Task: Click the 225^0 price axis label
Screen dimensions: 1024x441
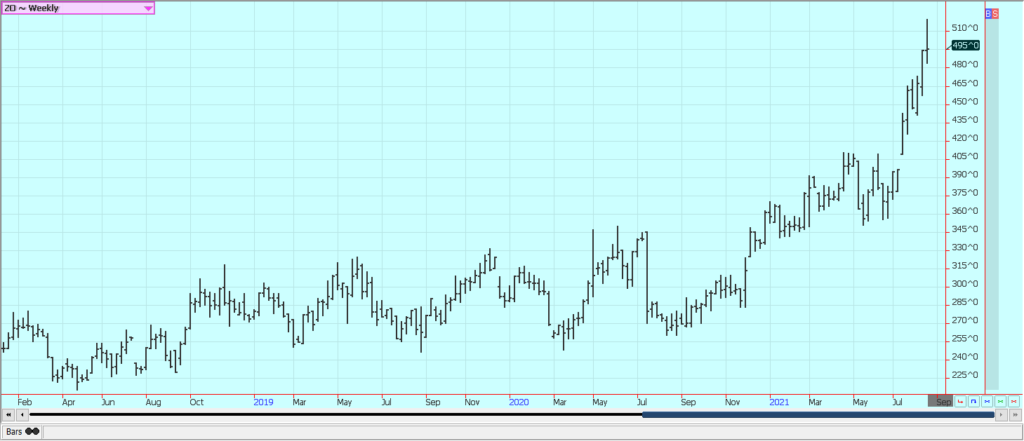Action: (965, 375)
